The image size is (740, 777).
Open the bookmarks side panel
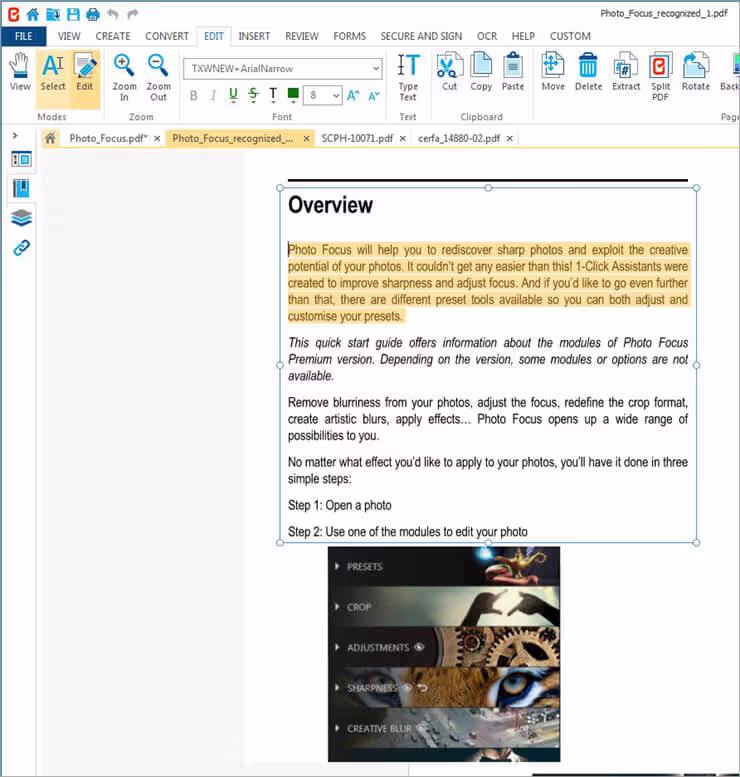(x=21, y=188)
